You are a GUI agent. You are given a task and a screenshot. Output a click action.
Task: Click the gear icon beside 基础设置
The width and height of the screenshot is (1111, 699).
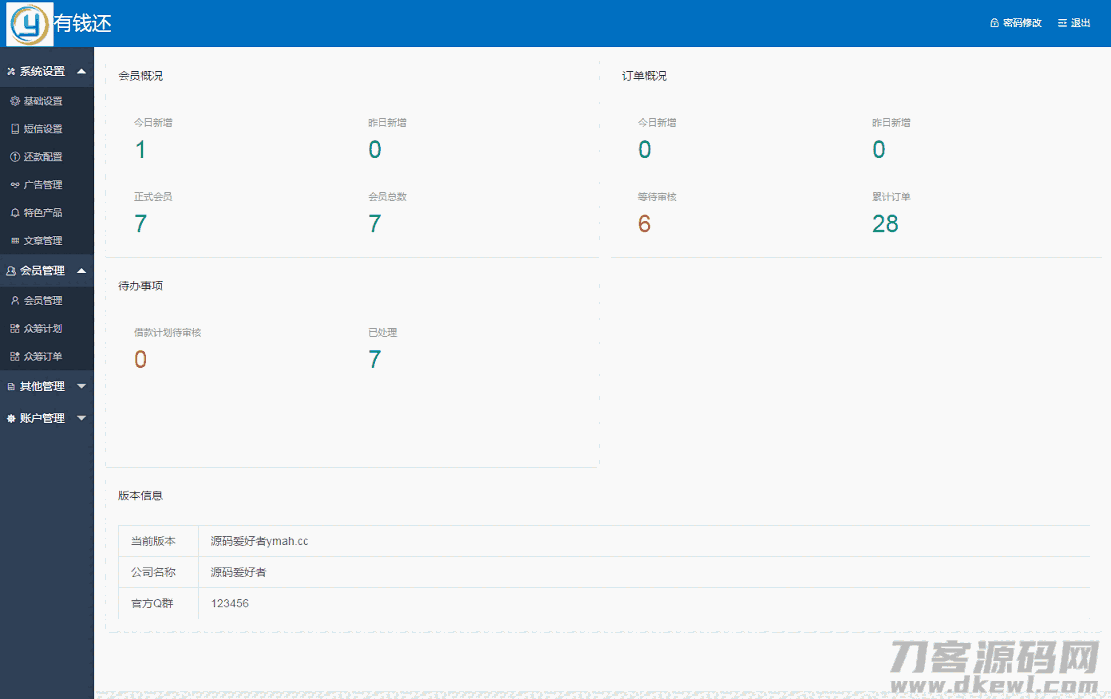click(x=14, y=101)
